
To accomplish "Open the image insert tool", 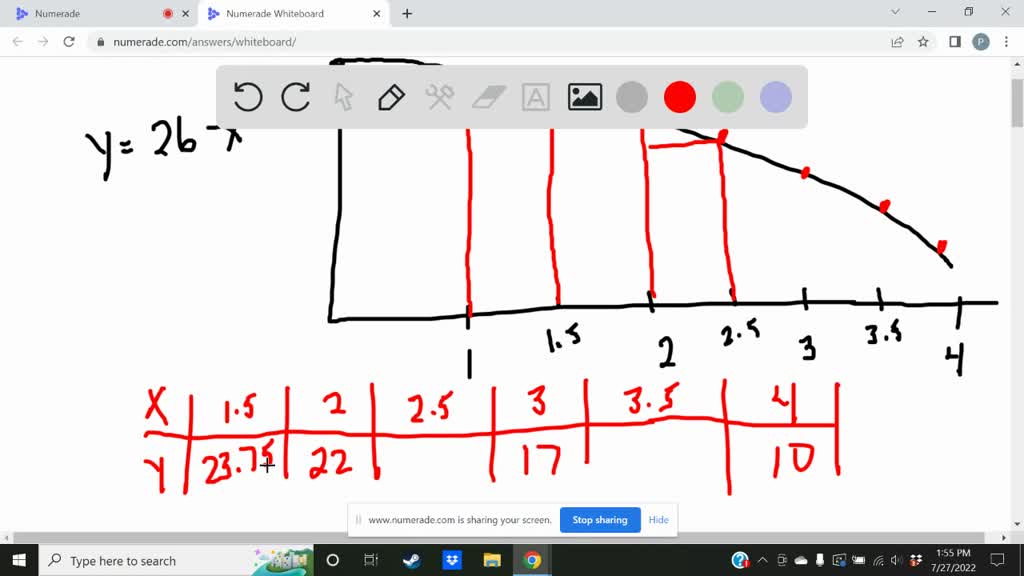I will tap(584, 96).
